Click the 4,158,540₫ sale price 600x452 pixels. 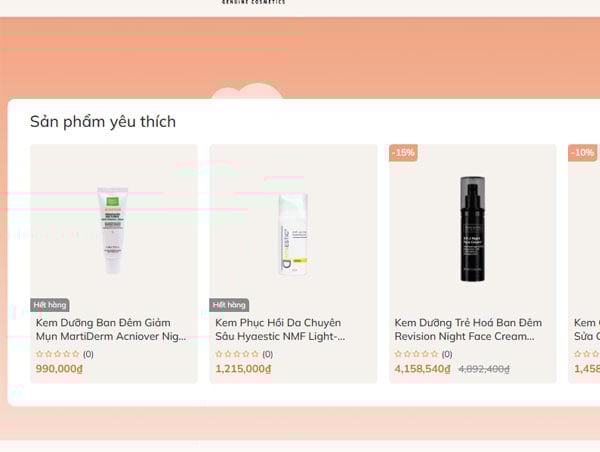click(423, 369)
